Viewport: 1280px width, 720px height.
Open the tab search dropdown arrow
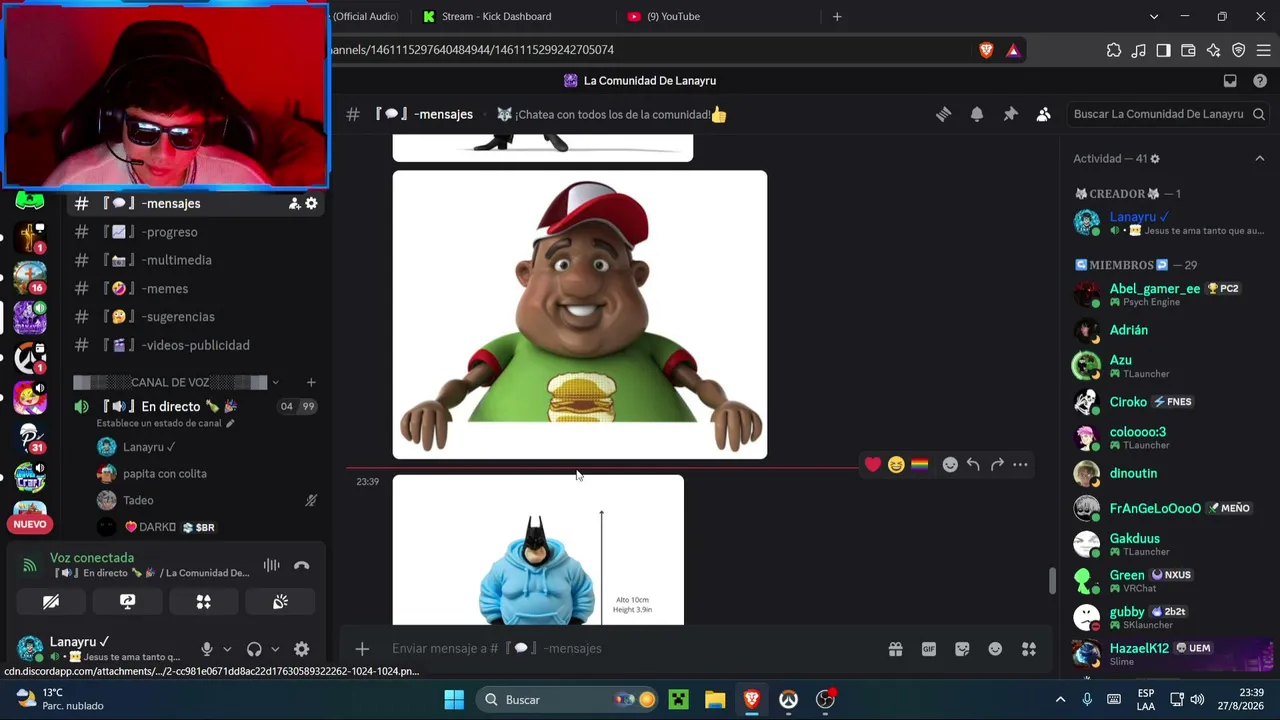click(x=1154, y=16)
